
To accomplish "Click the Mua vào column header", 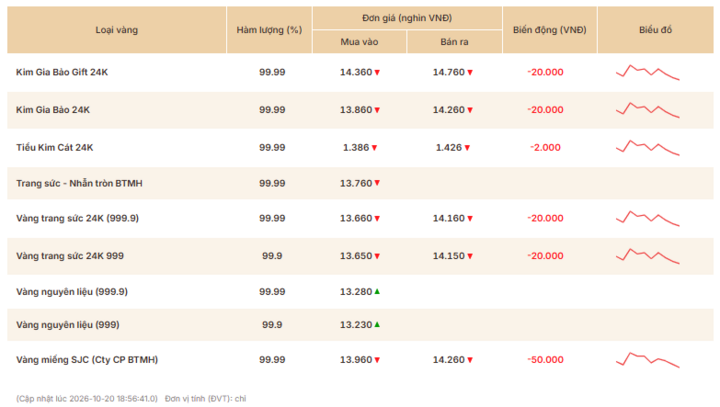I will click(359, 42).
